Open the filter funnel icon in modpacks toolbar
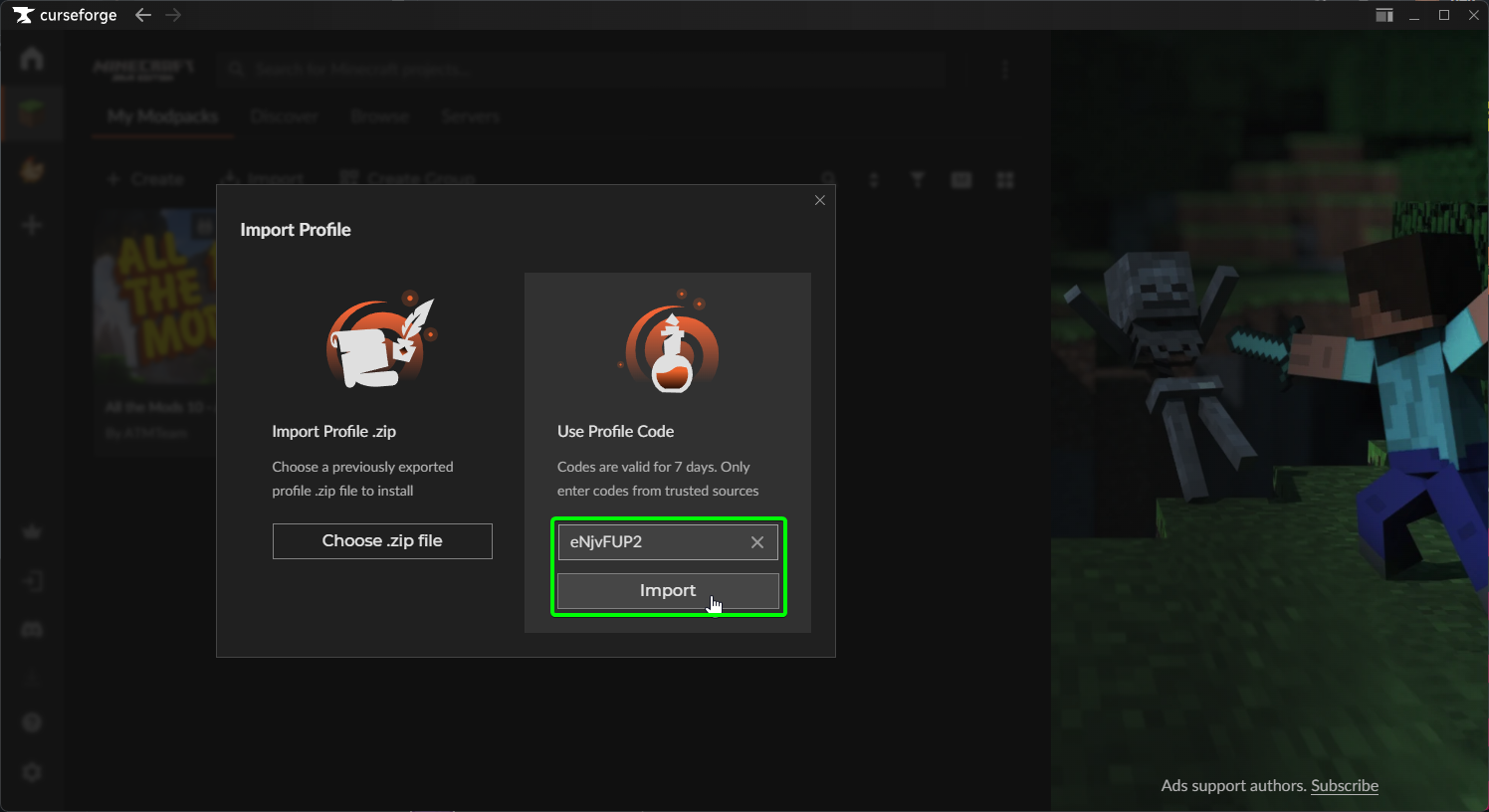 (x=918, y=180)
